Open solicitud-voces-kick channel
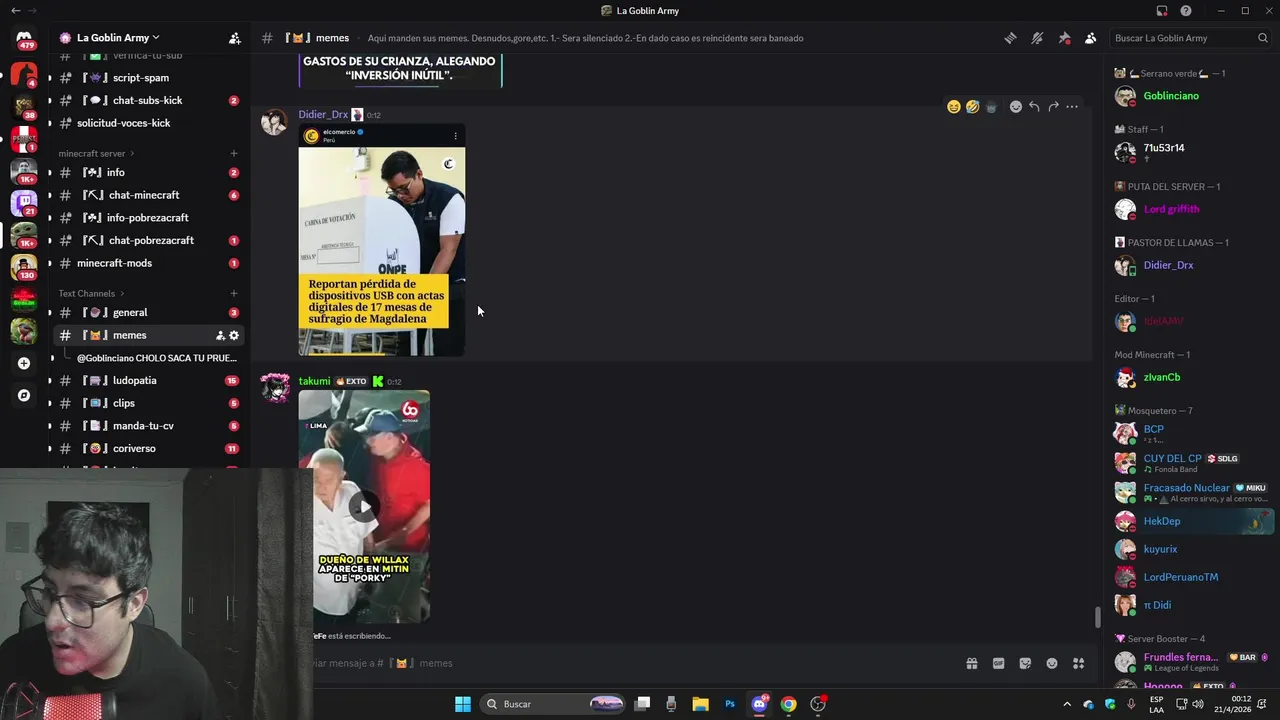1280x720 pixels. point(149,123)
